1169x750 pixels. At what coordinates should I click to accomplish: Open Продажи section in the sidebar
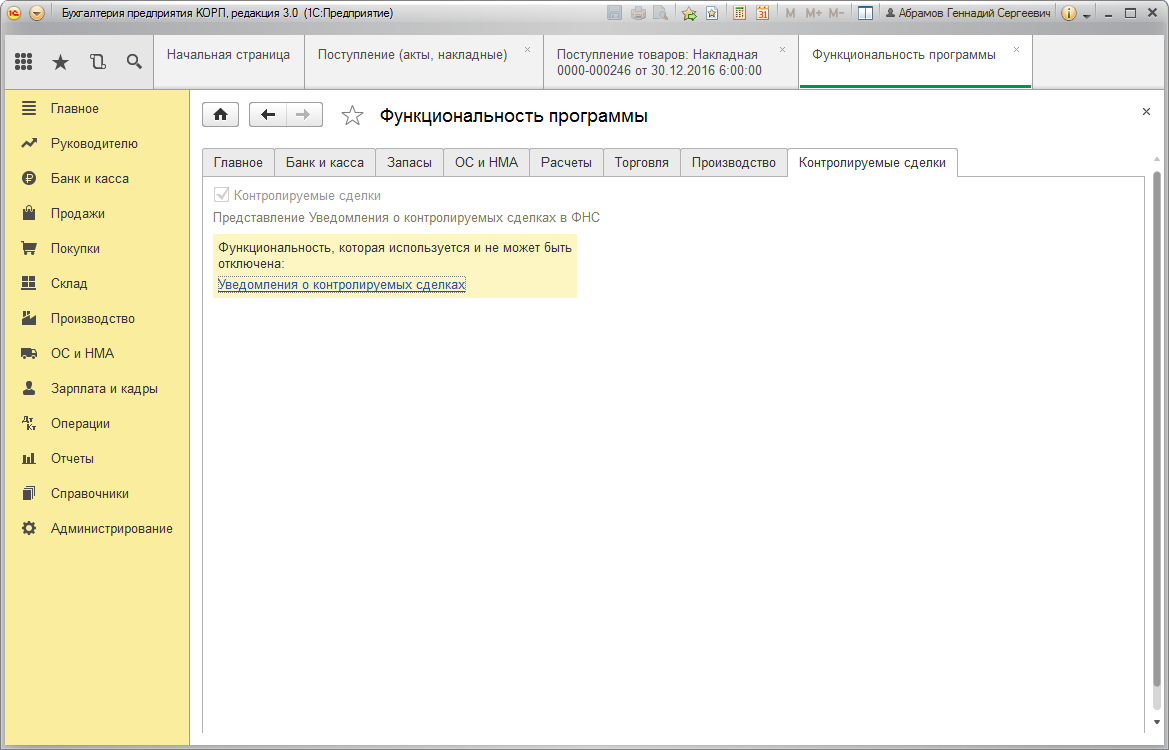[97, 213]
